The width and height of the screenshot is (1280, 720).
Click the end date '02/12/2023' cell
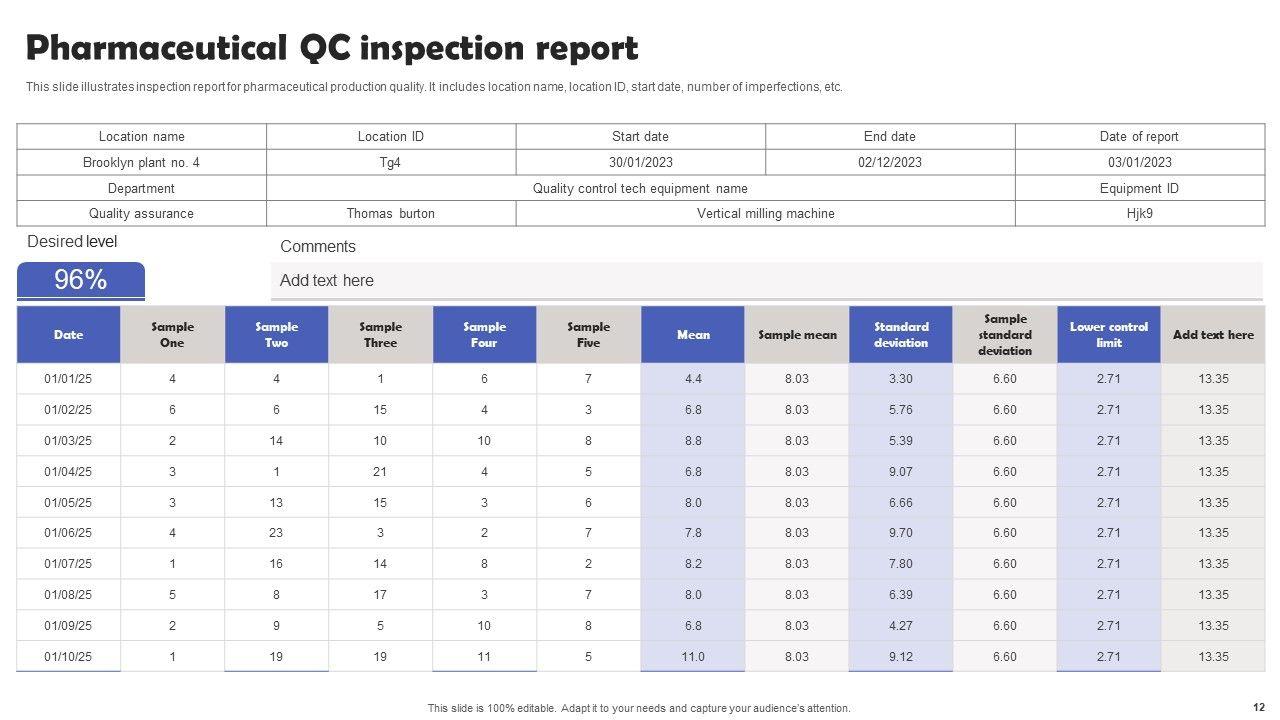[890, 162]
